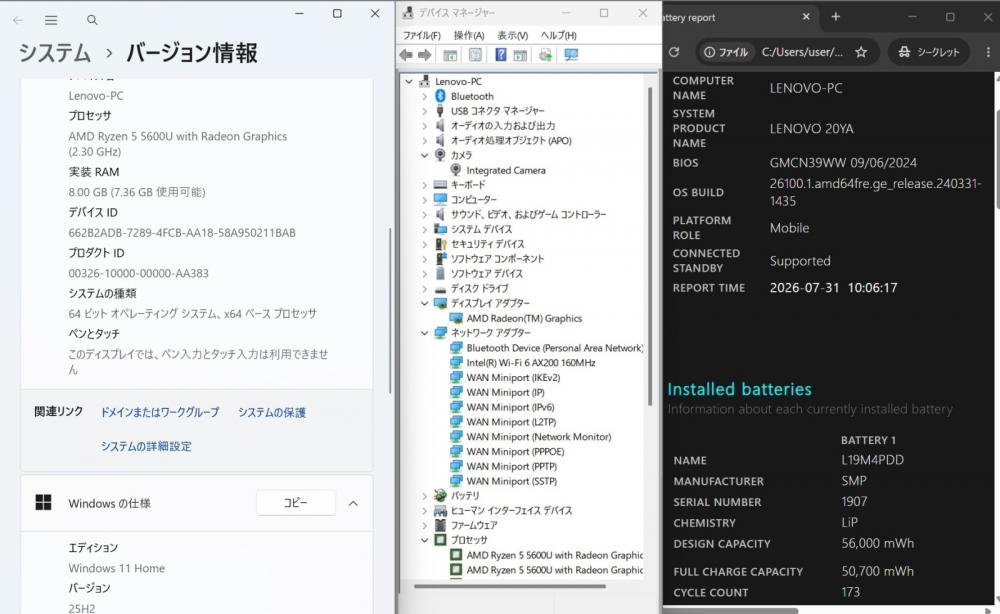Collapse the プロセッサ node
Viewport: 1000px width, 614px height.
[425, 540]
